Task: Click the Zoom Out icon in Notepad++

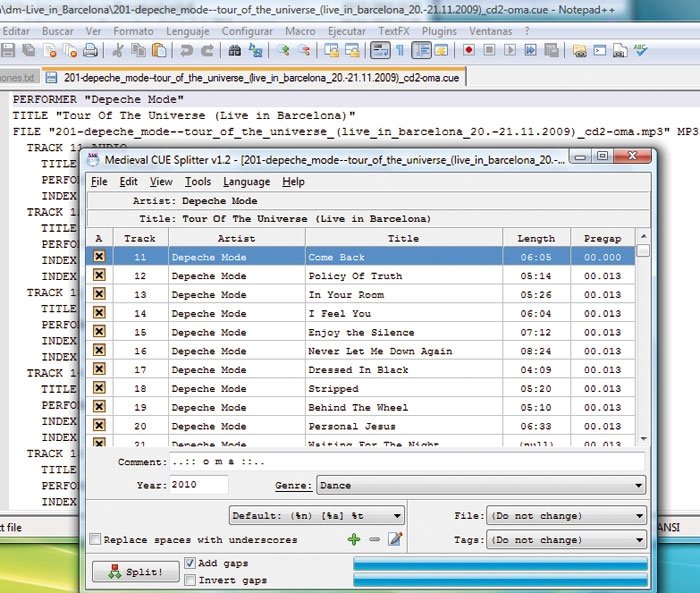Action: (x=304, y=50)
